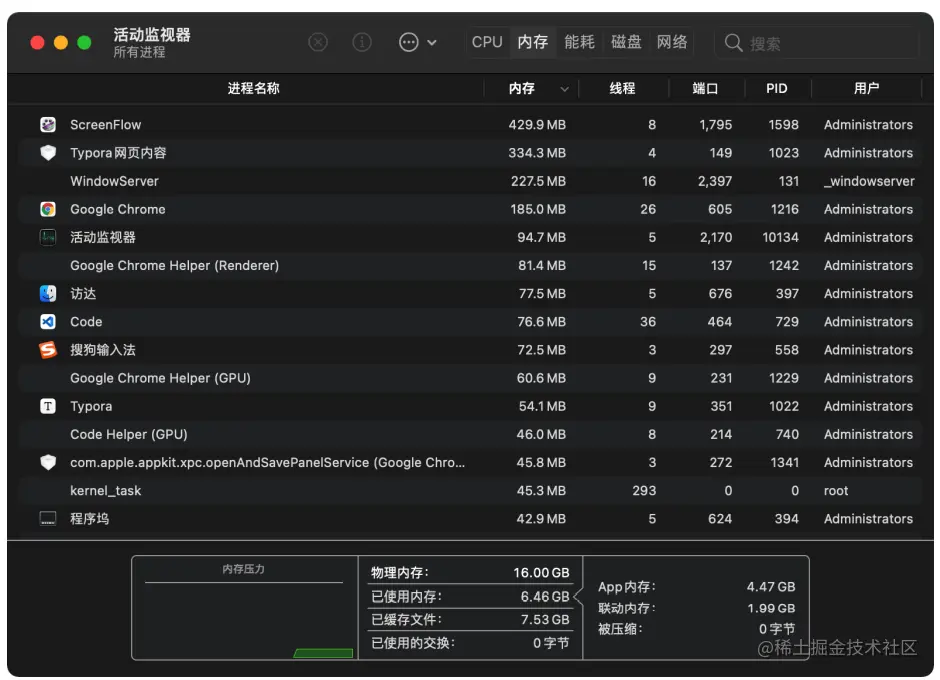Click the Typora T icon

(x=48, y=407)
